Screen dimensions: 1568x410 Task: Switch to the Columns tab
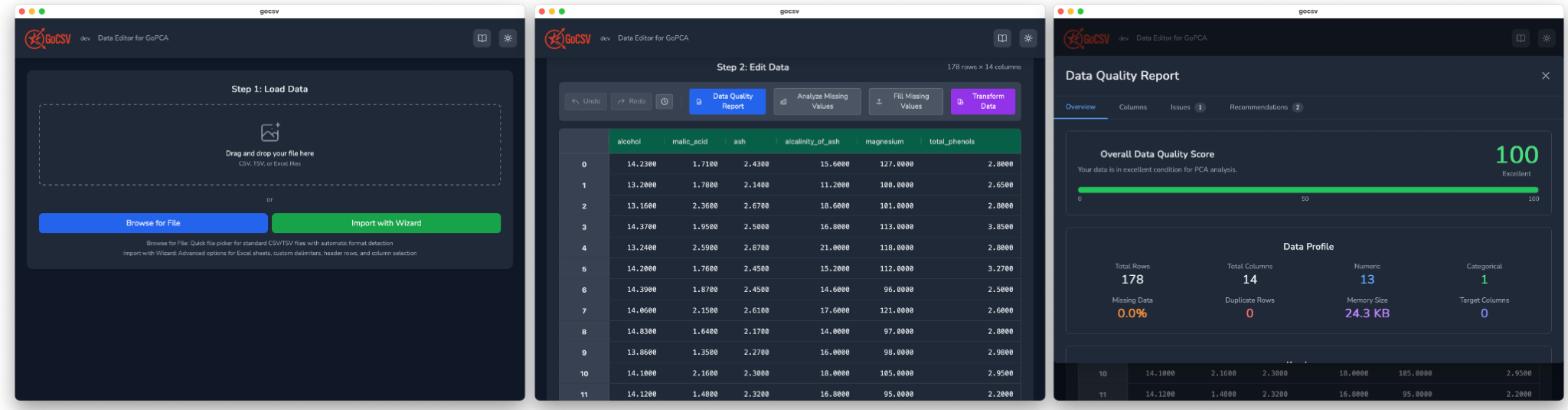(1133, 107)
